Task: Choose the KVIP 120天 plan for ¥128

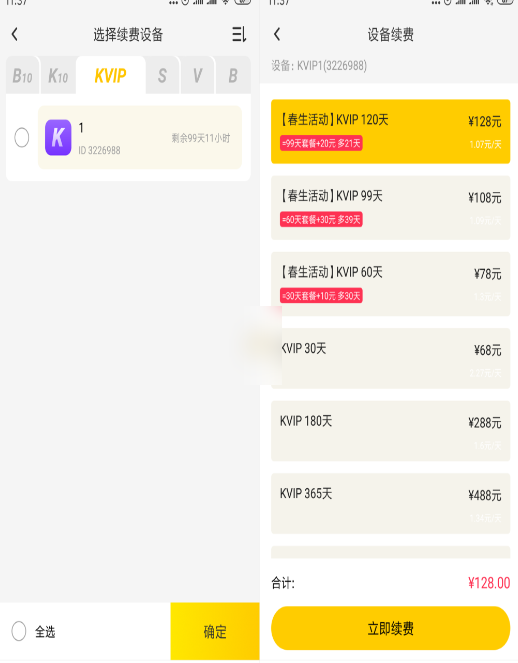Action: [x=390, y=132]
